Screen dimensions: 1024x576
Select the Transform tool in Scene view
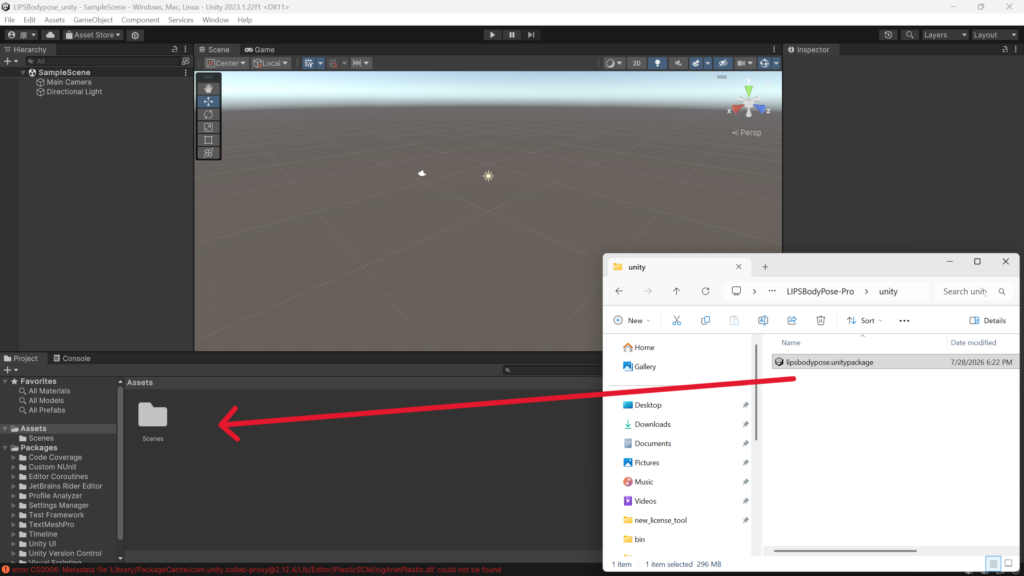[208, 153]
